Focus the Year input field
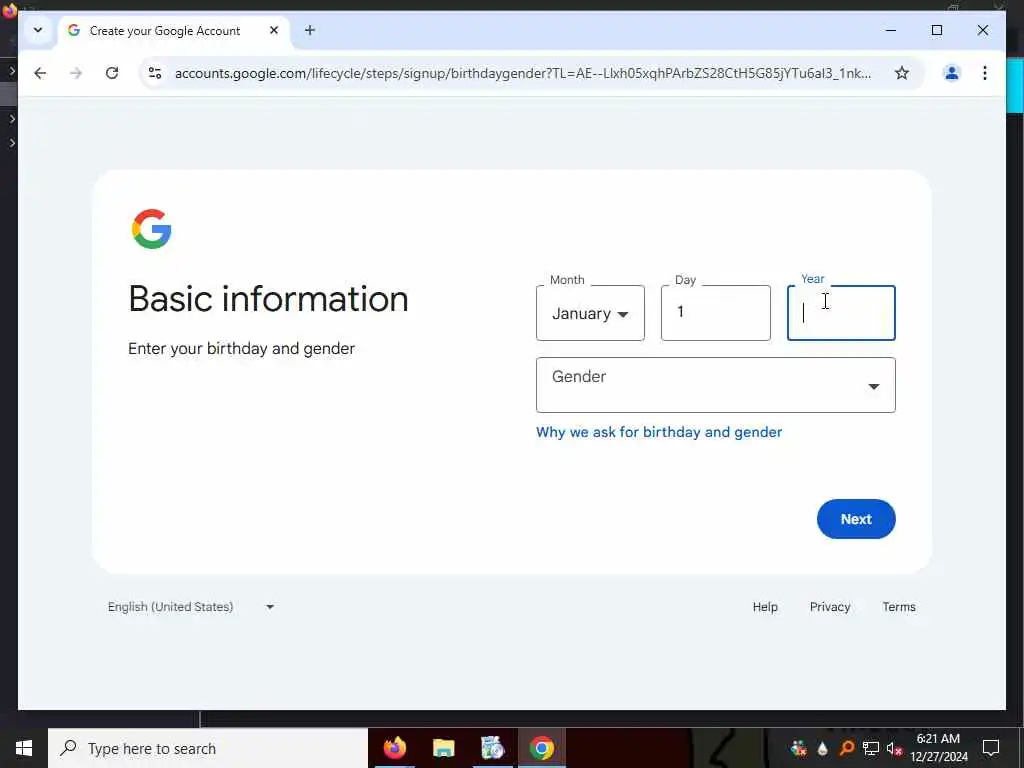 [841, 313]
